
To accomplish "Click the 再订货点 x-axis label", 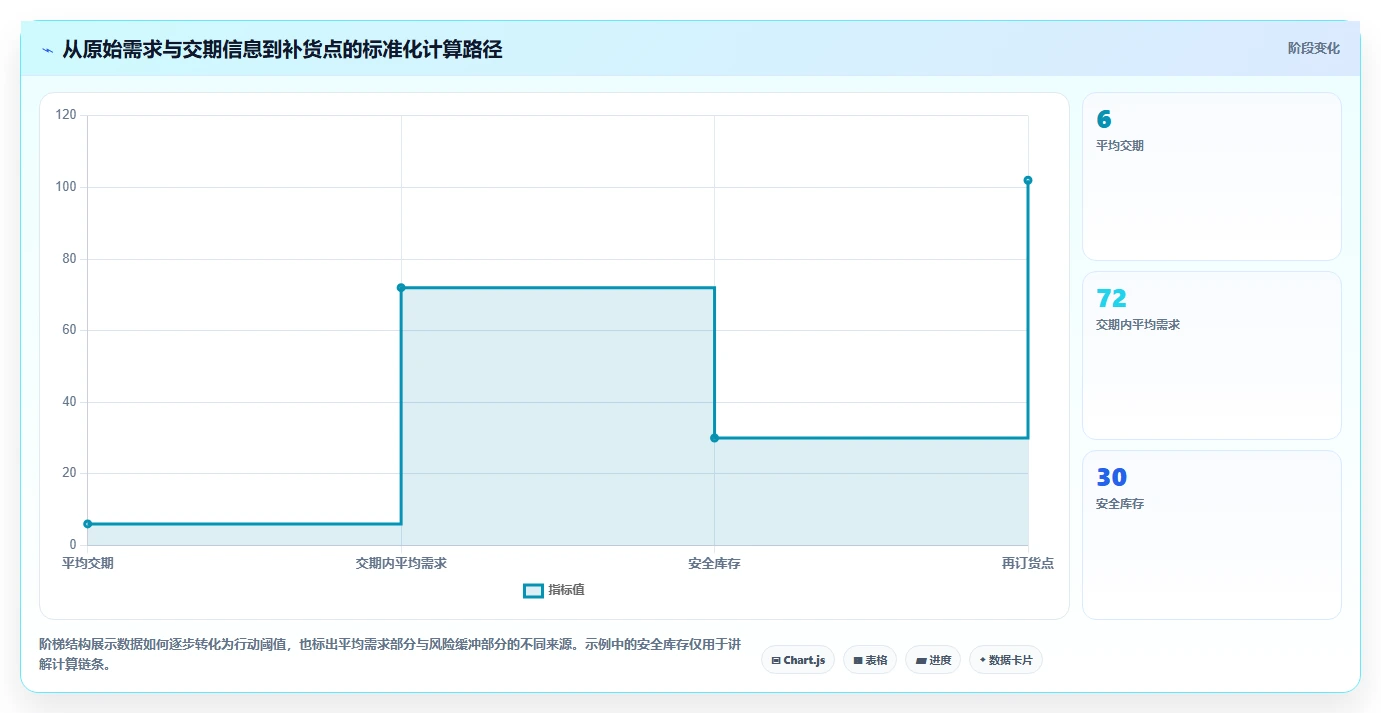I will (1028, 563).
